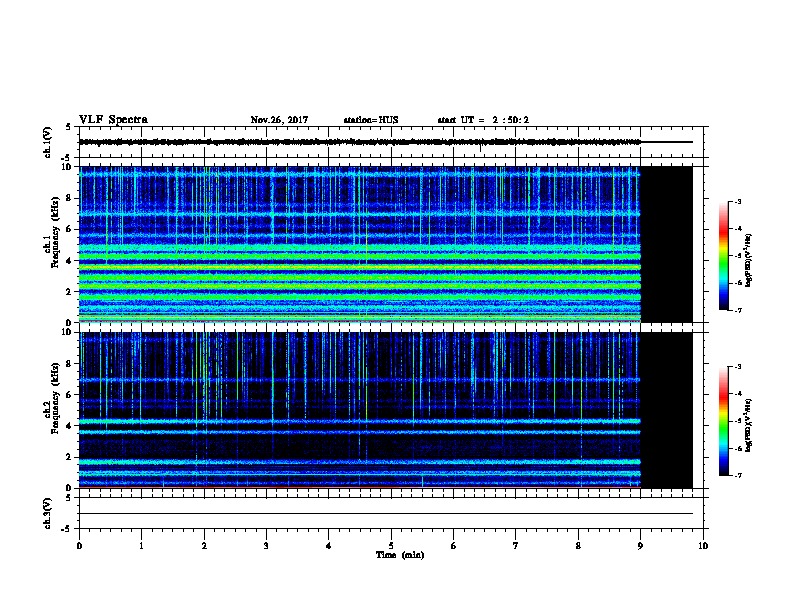
Task: Click the ch.1 color bar 'log(PSD)' label
Action: point(749,261)
